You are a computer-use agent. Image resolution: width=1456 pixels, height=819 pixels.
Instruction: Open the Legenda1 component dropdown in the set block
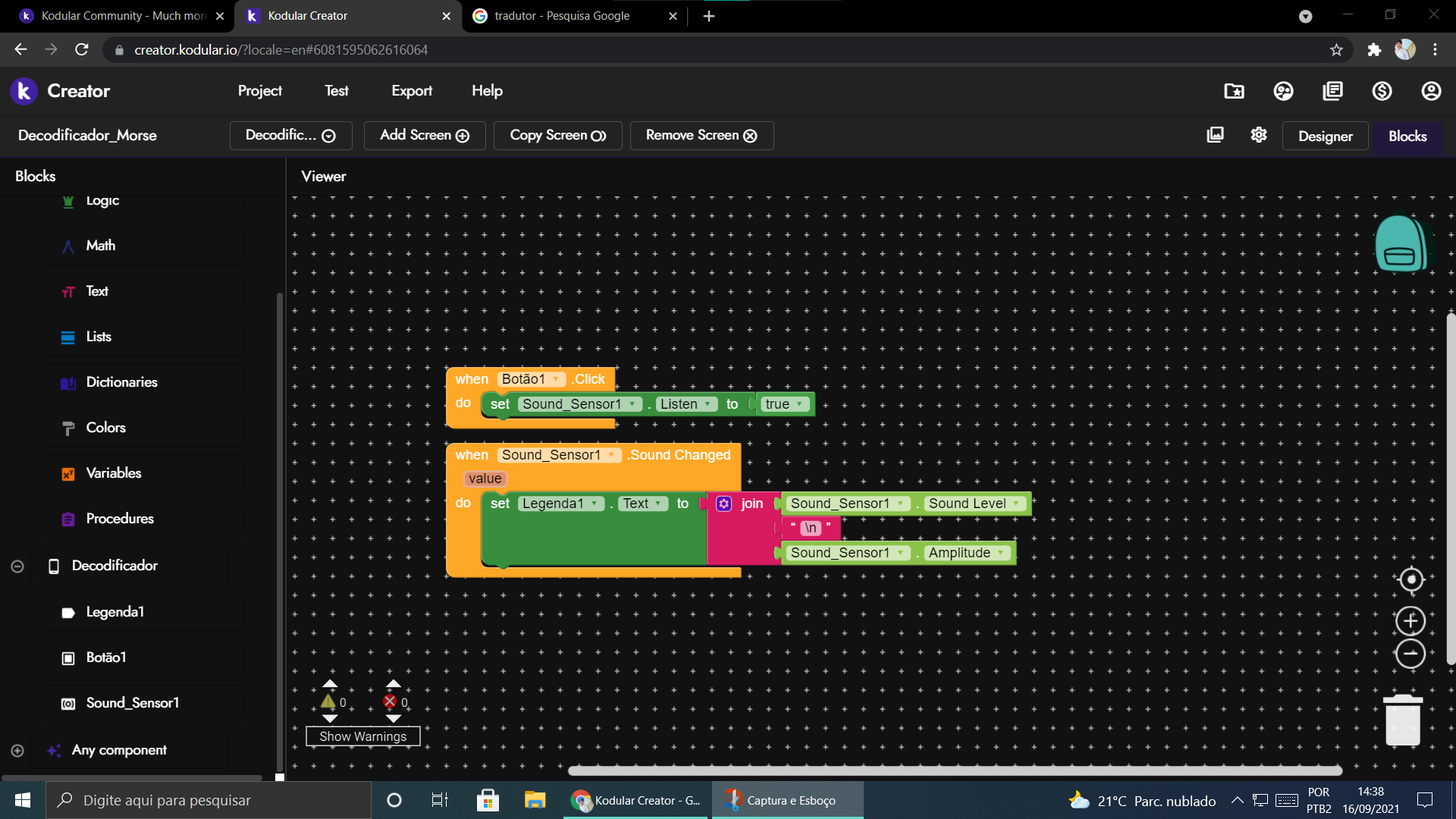point(560,504)
